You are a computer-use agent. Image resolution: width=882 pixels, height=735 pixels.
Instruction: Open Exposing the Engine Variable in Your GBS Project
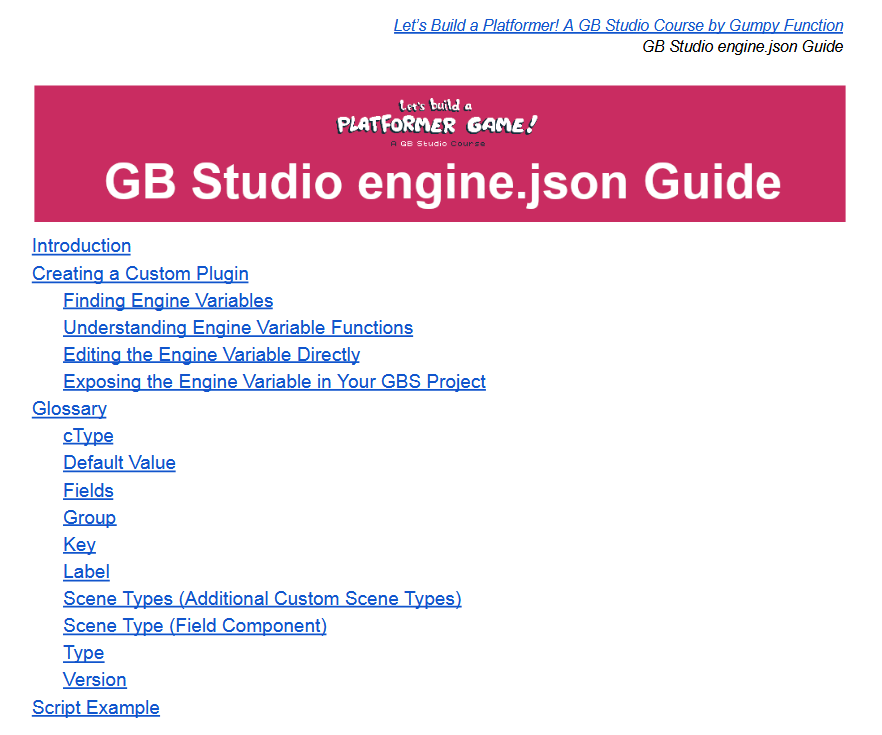[x=274, y=381]
